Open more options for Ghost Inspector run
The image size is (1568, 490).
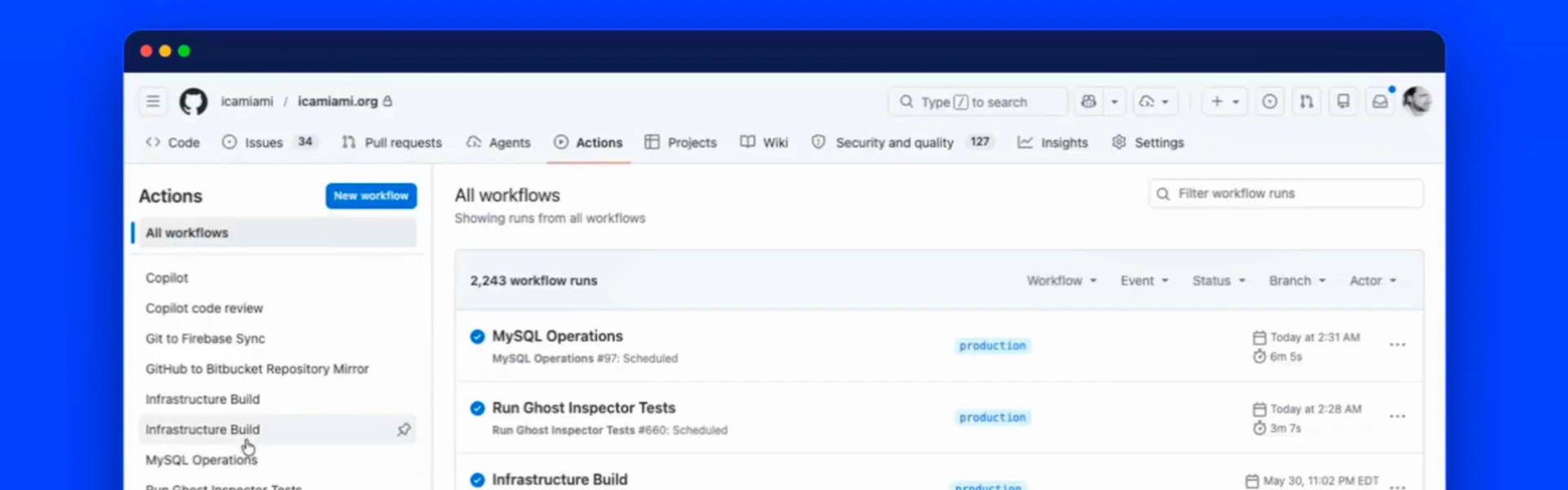1397,416
